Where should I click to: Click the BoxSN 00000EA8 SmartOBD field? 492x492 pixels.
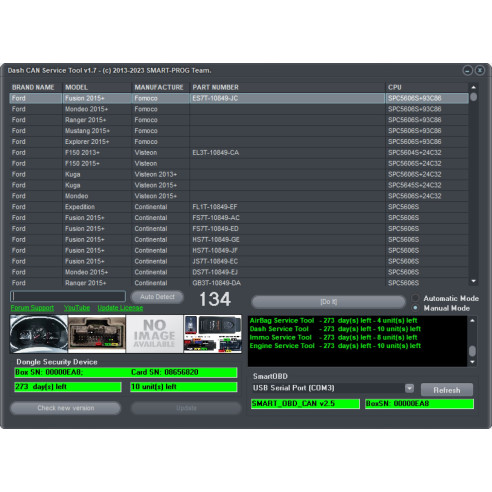click(419, 404)
